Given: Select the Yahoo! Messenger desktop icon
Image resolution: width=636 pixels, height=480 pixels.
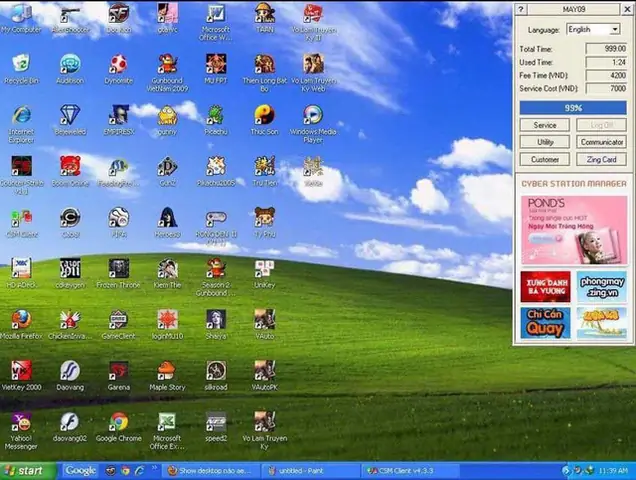Looking at the screenshot, I should pyautogui.click(x=21, y=430).
